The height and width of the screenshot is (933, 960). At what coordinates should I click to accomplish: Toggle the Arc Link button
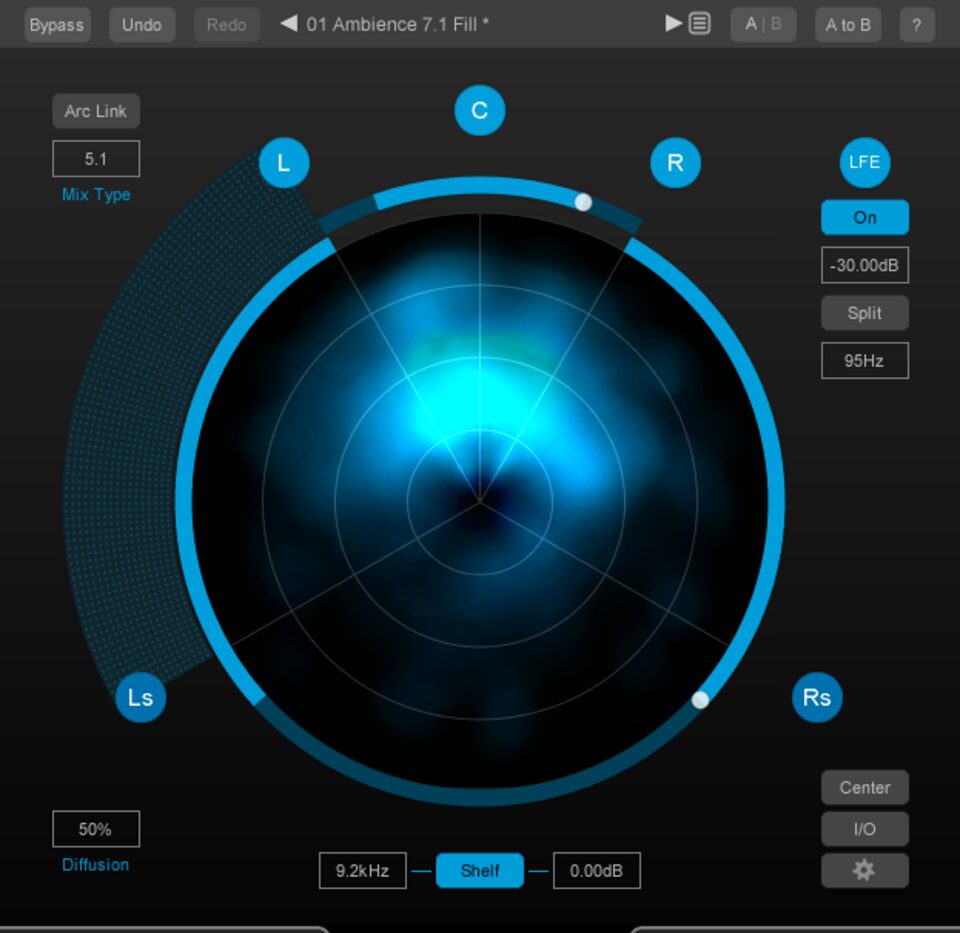[x=96, y=111]
